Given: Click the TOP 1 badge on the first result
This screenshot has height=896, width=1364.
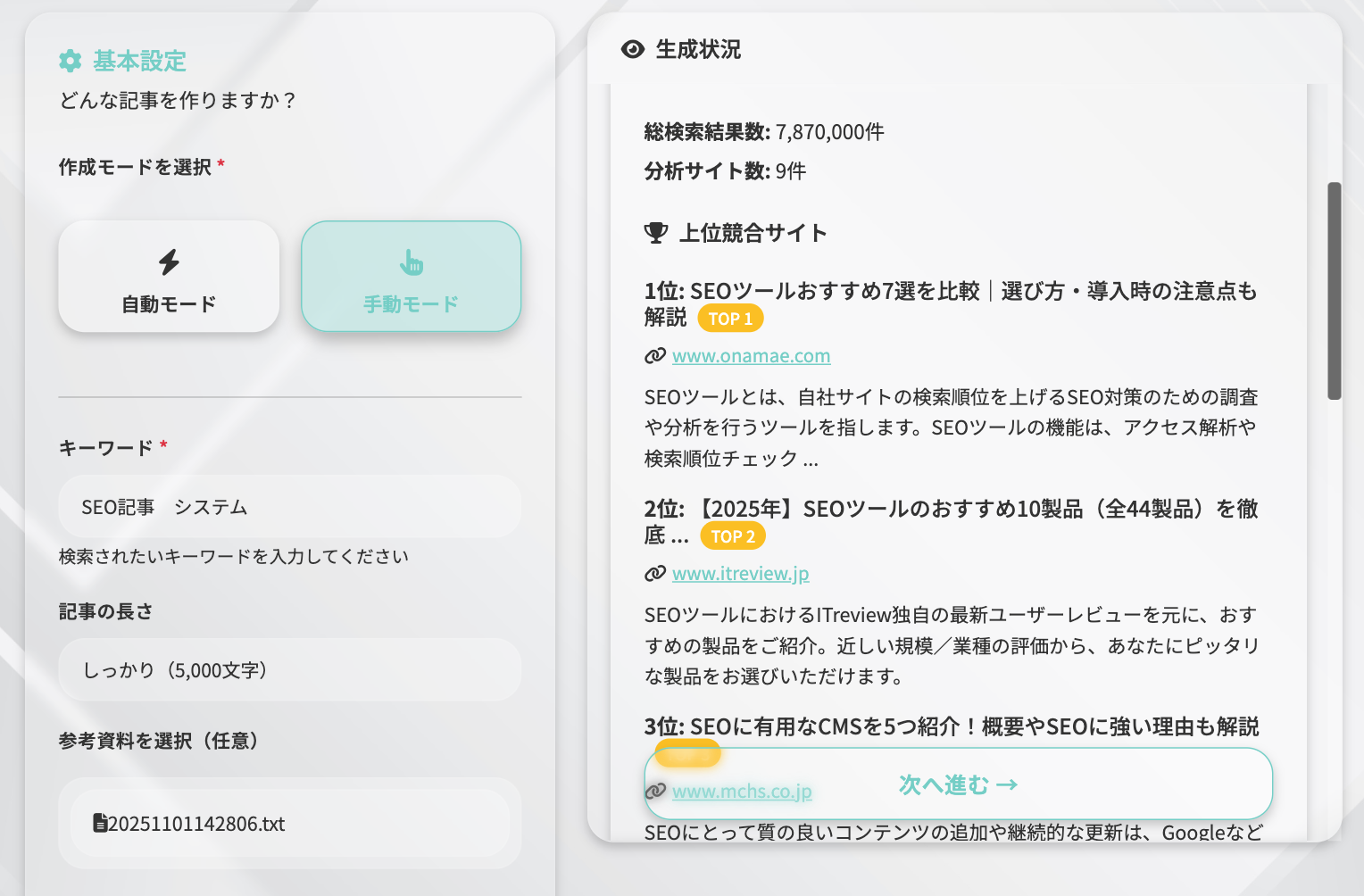Looking at the screenshot, I should pos(730,318).
